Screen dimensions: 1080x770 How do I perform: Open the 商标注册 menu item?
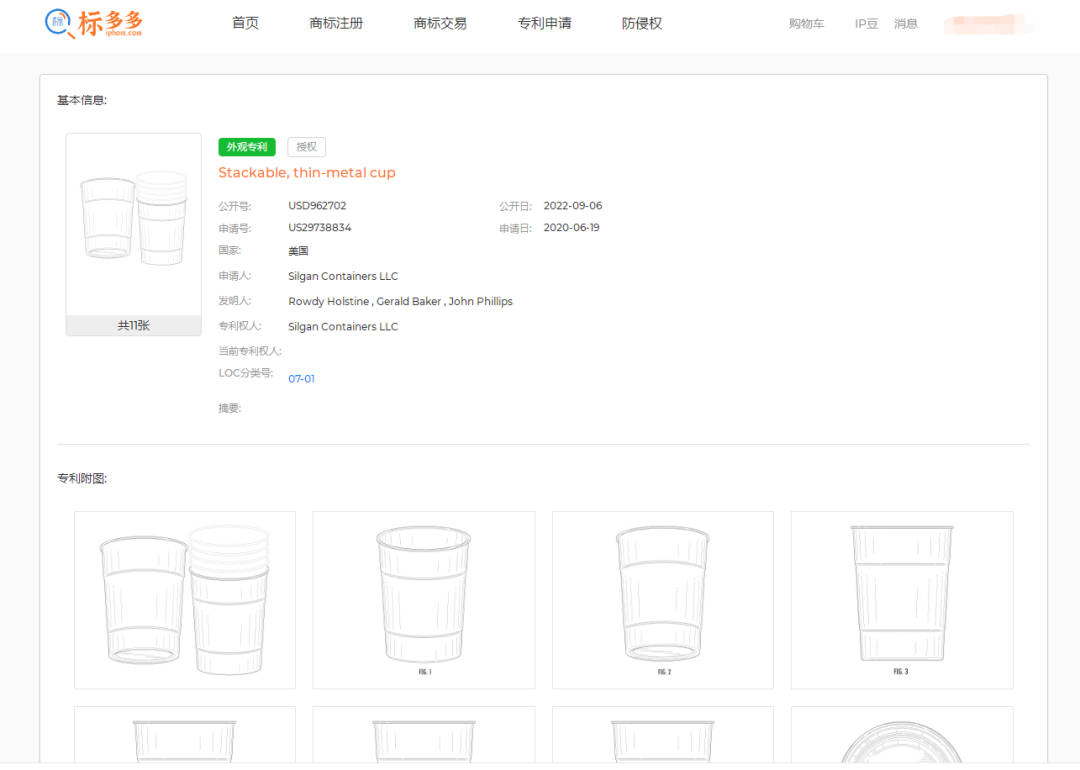tap(336, 23)
